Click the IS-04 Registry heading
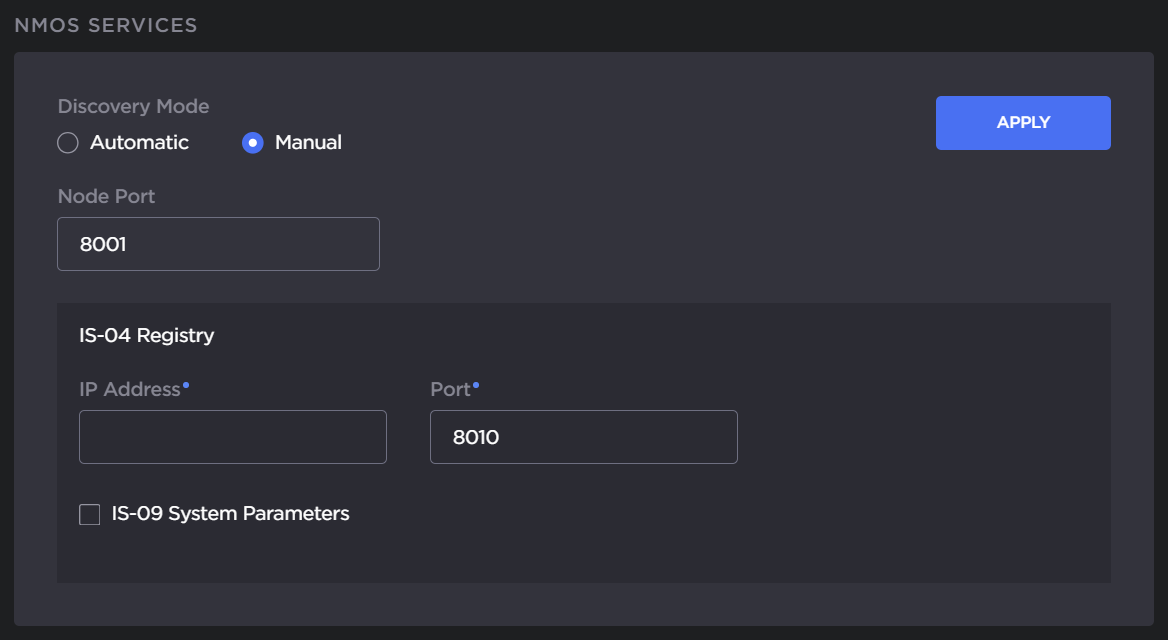This screenshot has height=640, width=1168. [146, 336]
